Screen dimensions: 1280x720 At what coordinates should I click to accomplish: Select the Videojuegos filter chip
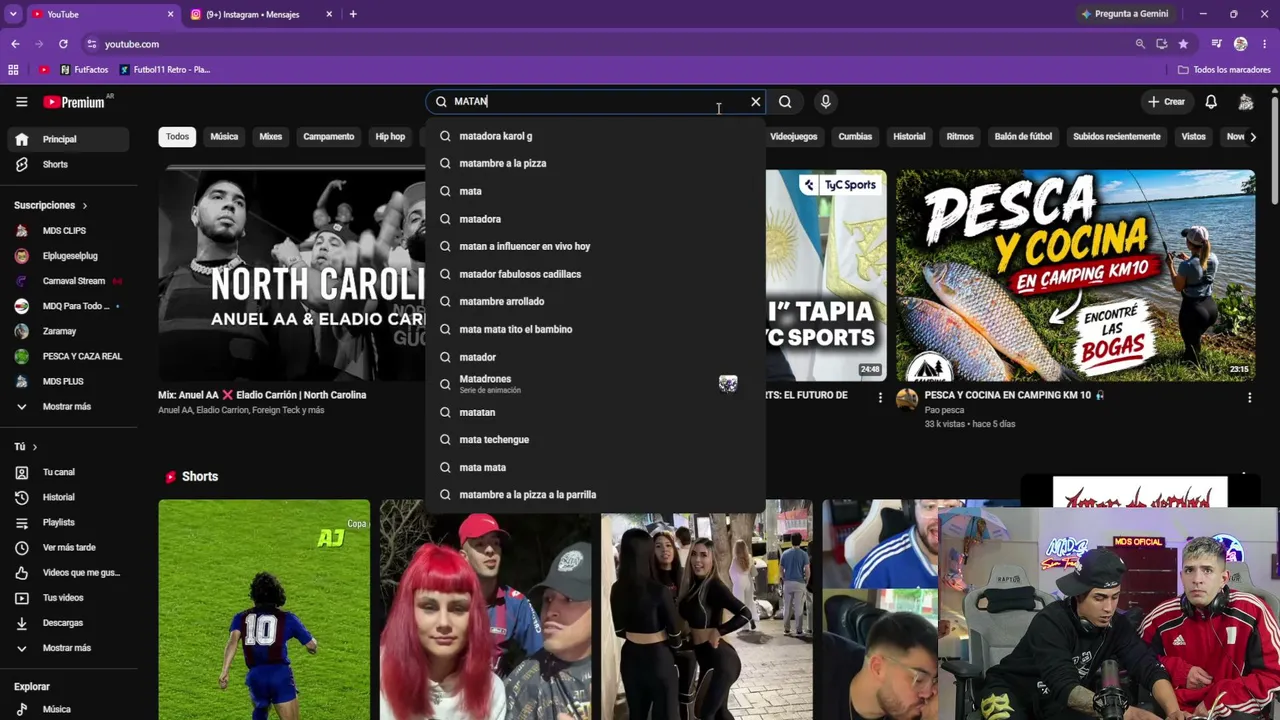794,137
